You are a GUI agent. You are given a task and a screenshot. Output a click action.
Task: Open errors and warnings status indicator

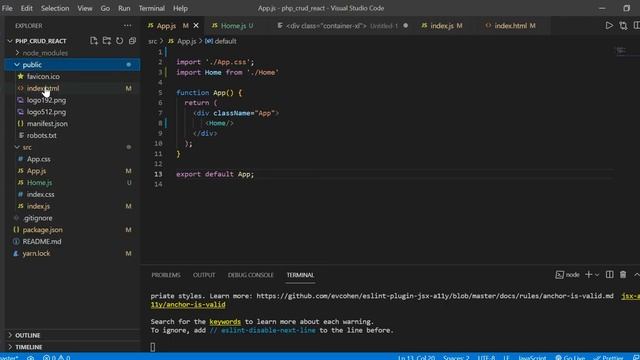point(56,357)
